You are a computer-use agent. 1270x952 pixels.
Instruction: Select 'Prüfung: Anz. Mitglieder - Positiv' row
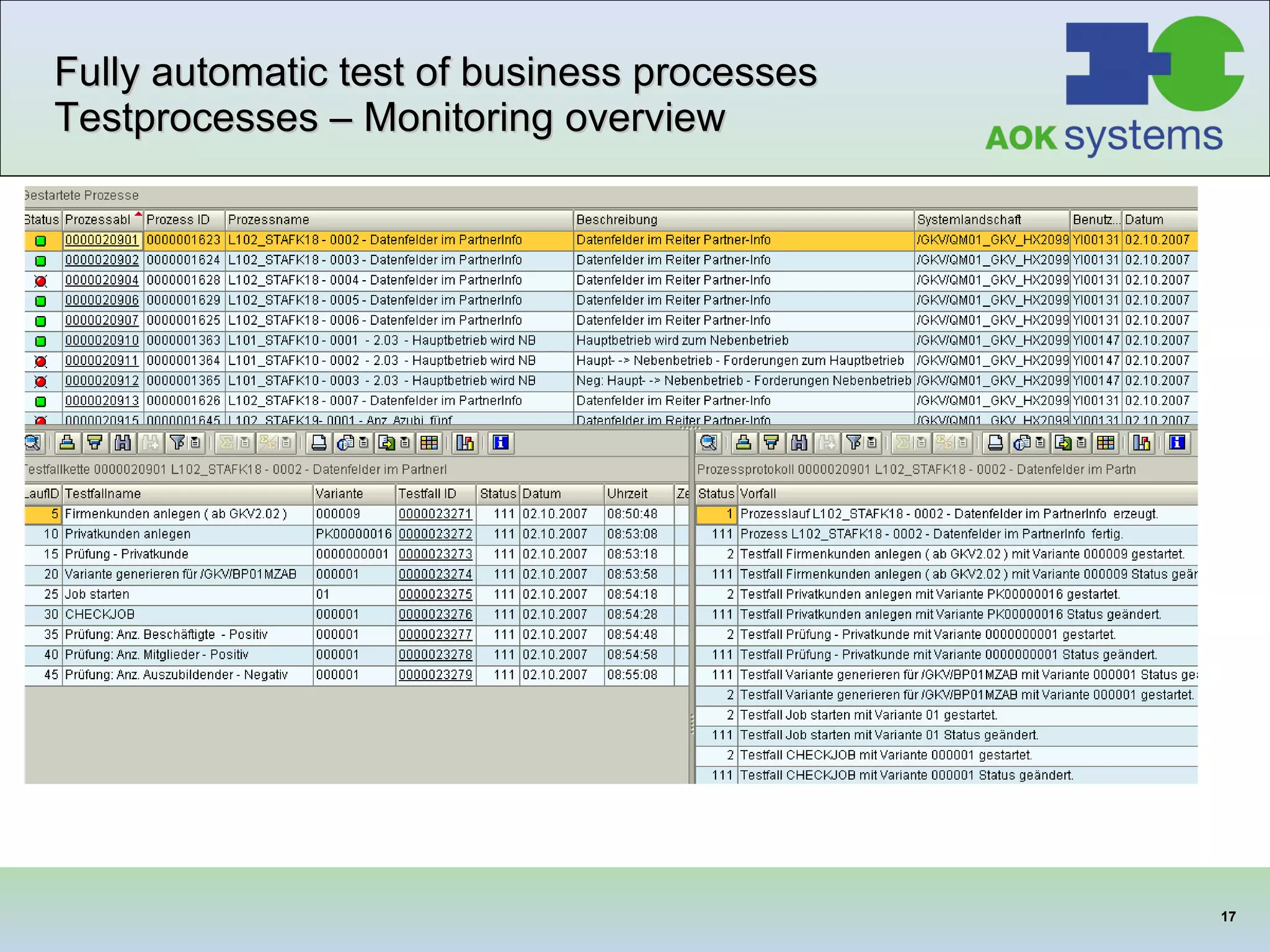[357, 654]
